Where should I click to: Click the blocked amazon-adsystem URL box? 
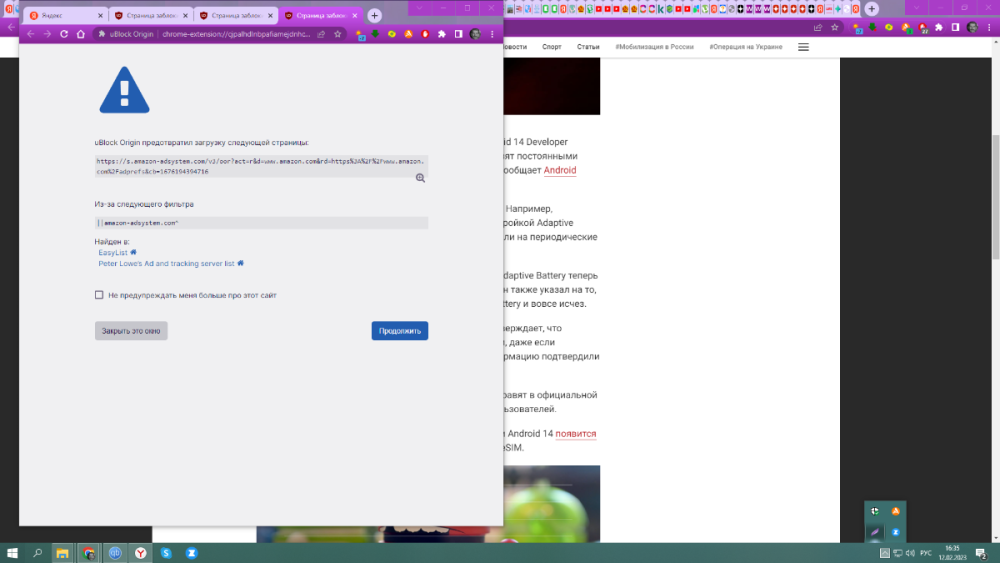point(261,166)
